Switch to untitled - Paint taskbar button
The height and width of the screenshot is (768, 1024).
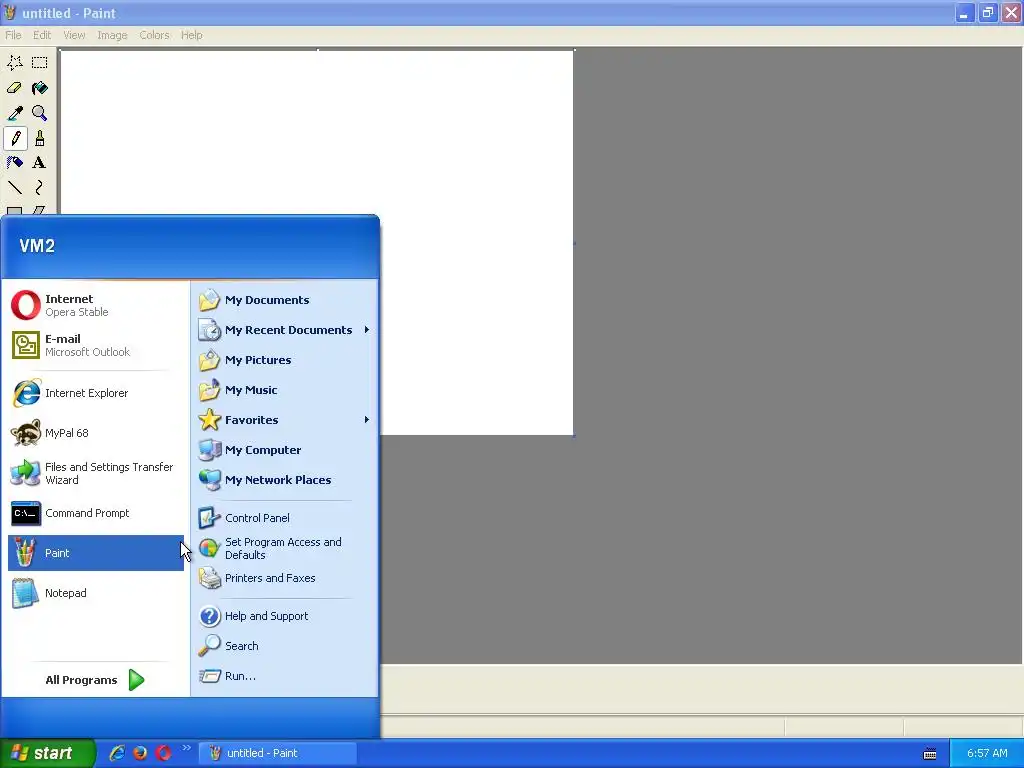[x=278, y=753]
